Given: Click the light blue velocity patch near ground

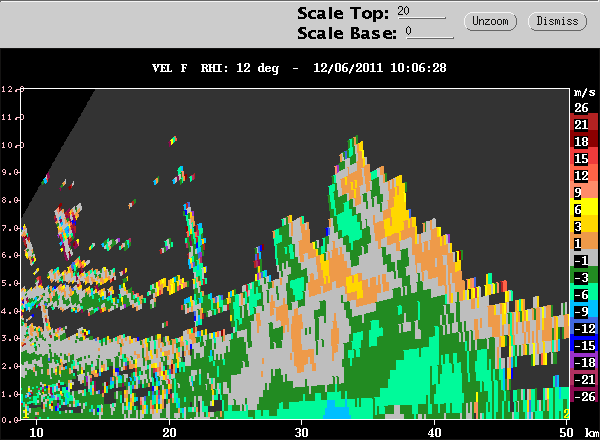Looking at the screenshot, I should pyautogui.click(x=337, y=410).
